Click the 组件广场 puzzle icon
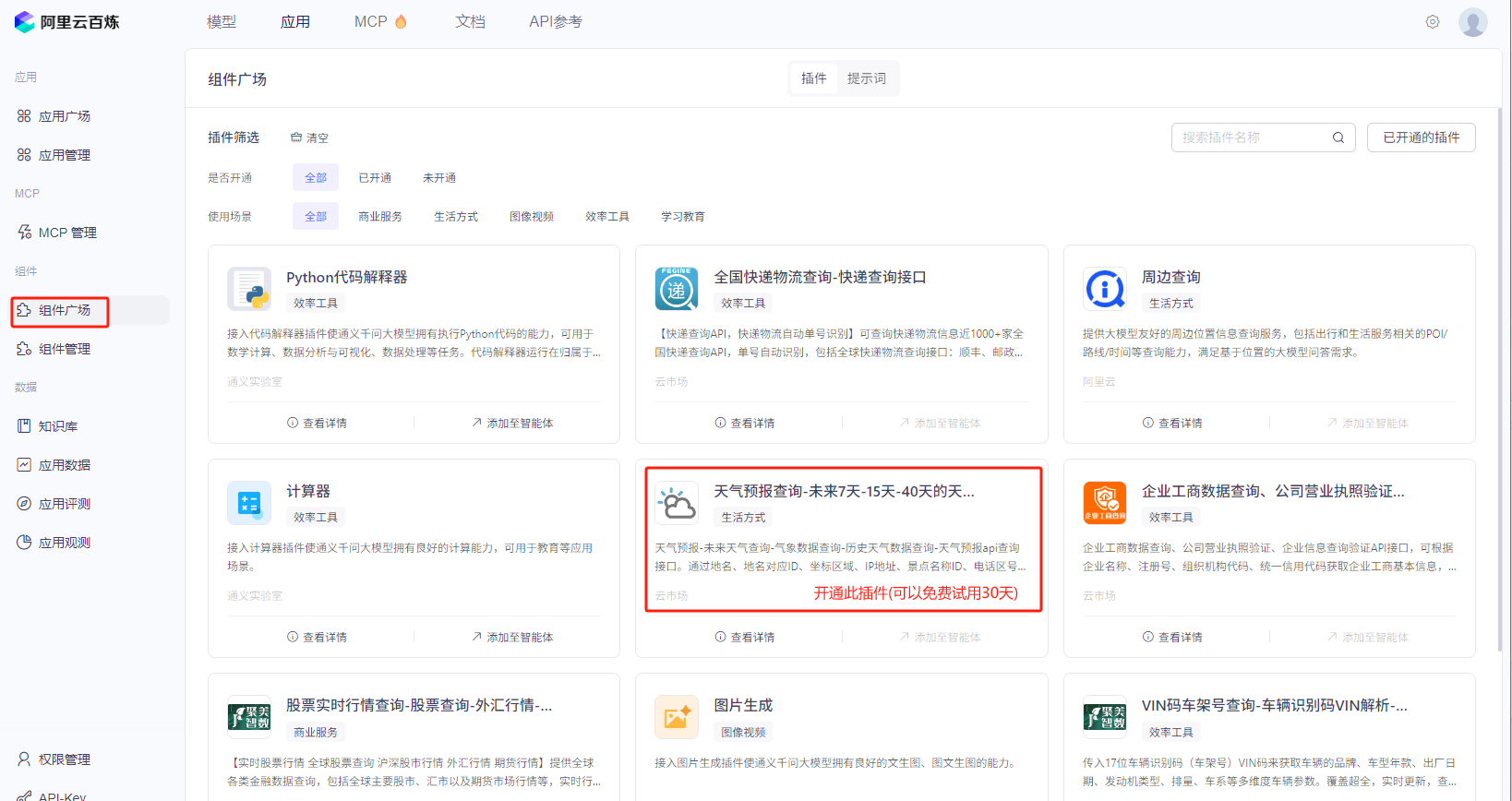Image resolution: width=1512 pixels, height=801 pixels. [24, 310]
